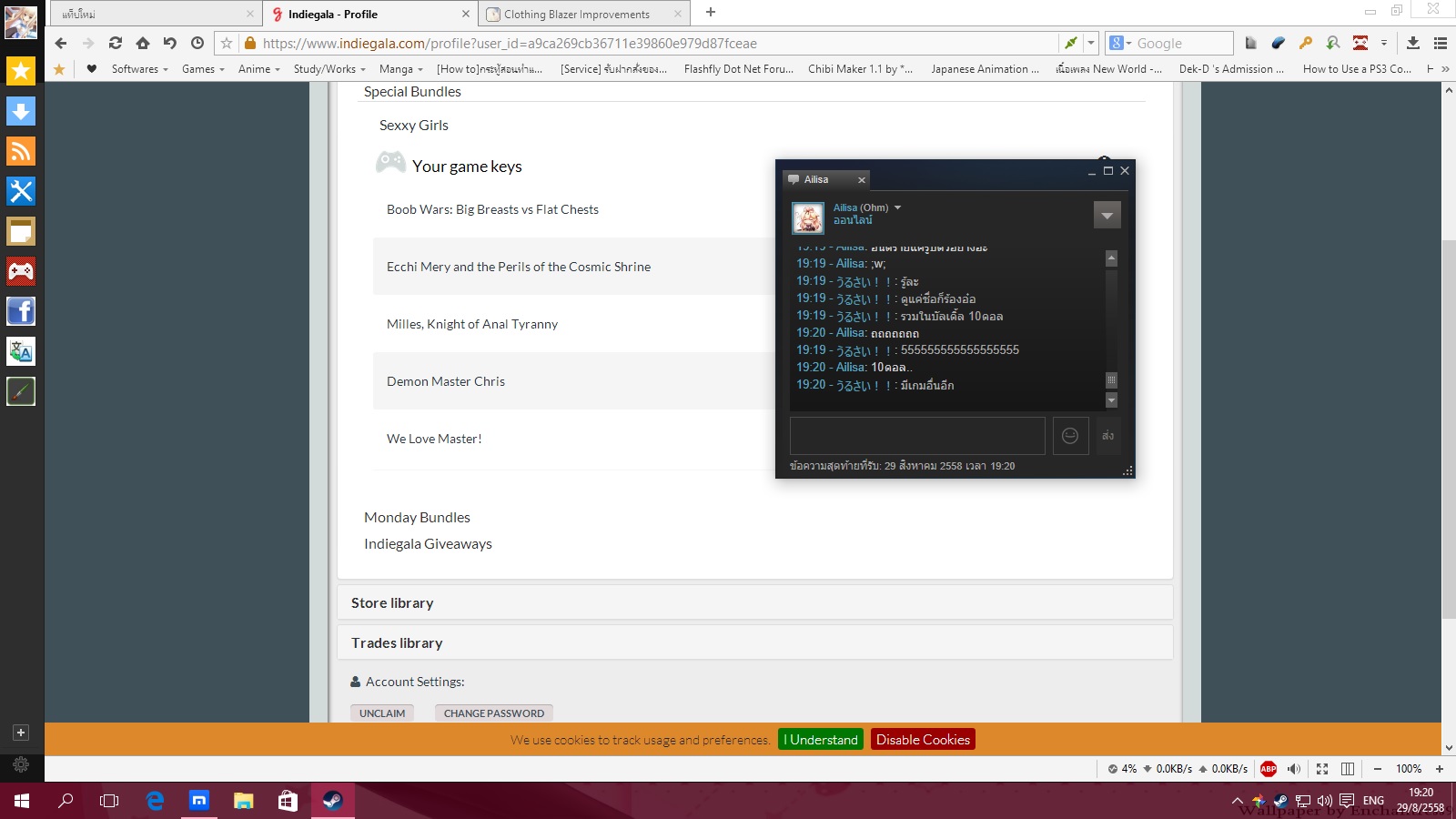Open the Facebook sidebar icon
Viewport: 1456px width, 819px height.
(x=21, y=311)
